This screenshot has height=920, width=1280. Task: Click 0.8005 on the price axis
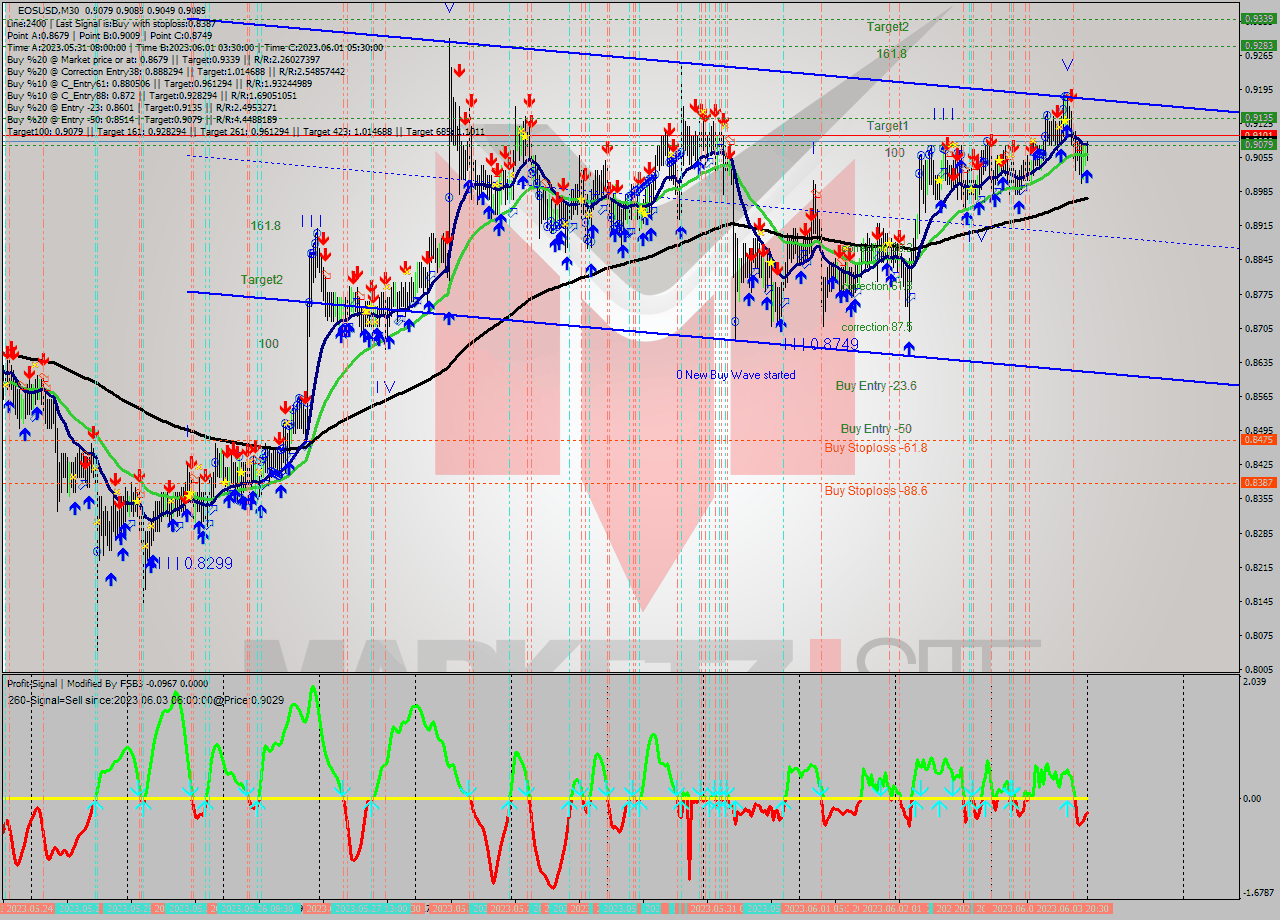[x=1257, y=669]
